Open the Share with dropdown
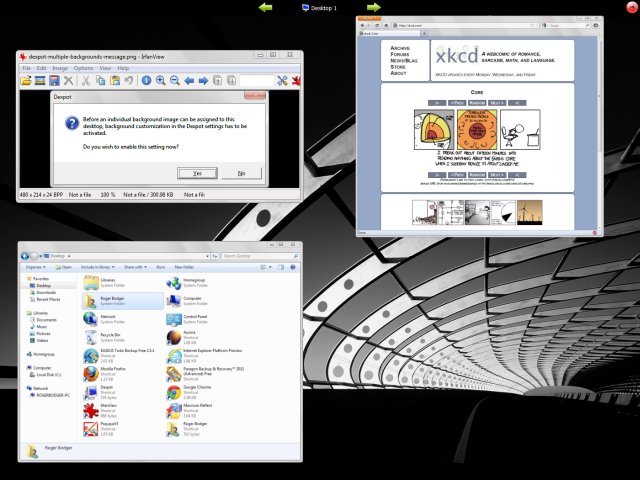 coord(134,267)
